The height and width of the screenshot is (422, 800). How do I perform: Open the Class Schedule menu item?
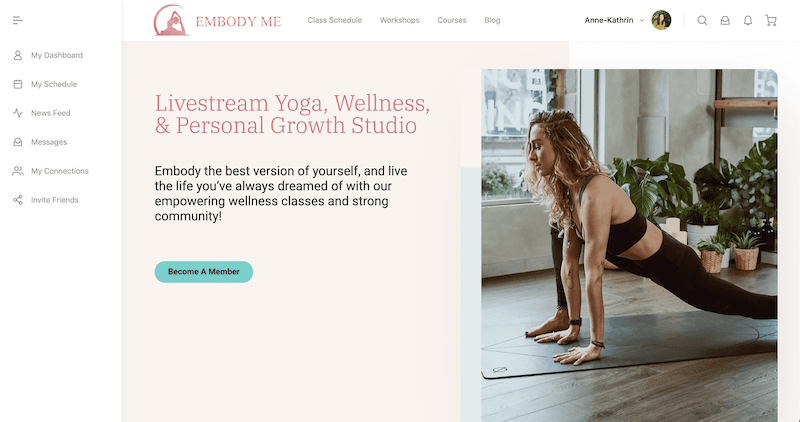pyautogui.click(x=335, y=20)
